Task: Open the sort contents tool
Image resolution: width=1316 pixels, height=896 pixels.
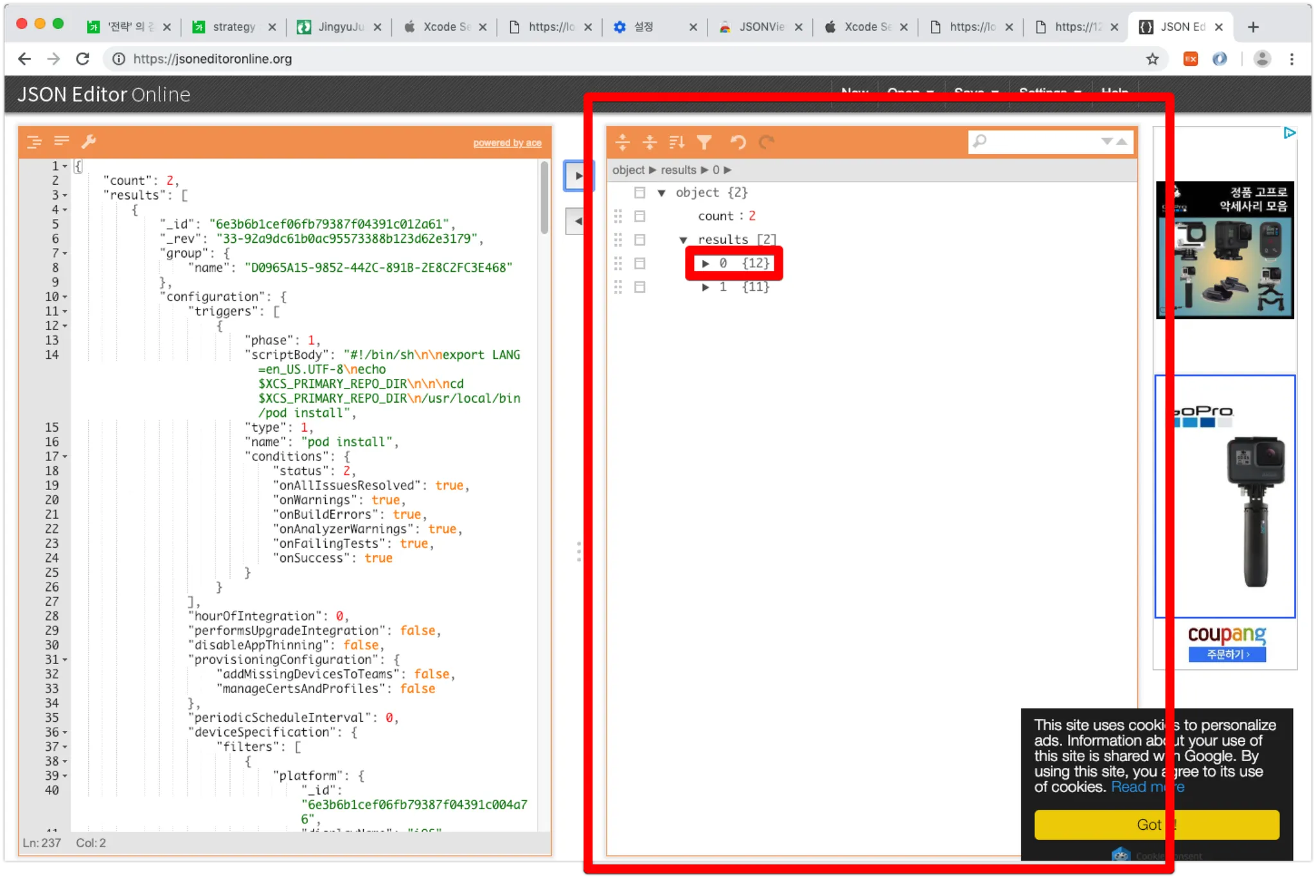Action: click(677, 142)
